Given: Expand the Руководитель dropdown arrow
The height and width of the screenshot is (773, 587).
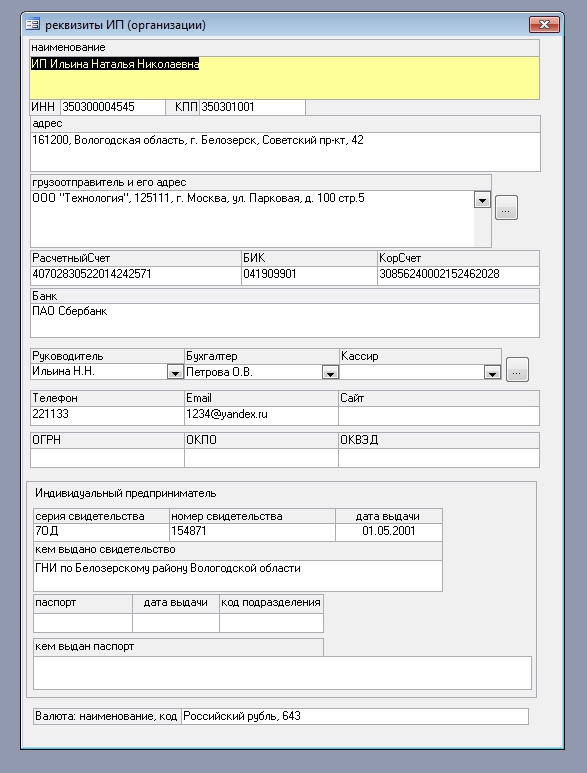Looking at the screenshot, I should pos(175,372).
